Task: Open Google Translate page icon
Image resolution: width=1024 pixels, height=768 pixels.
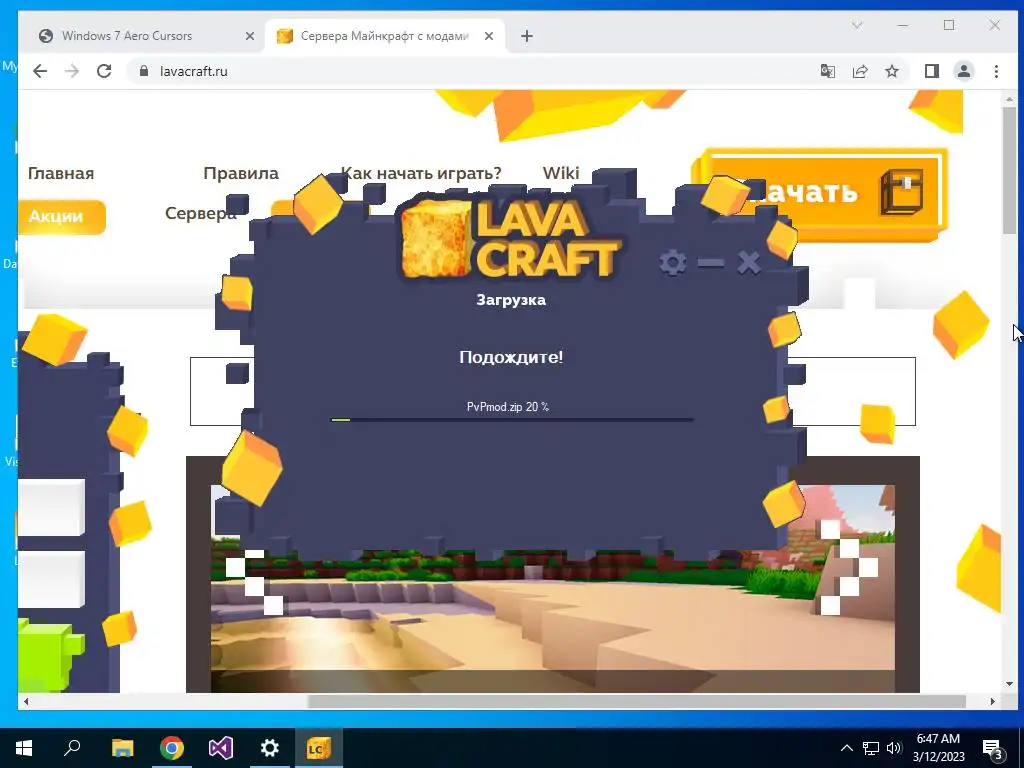Action: [x=827, y=71]
